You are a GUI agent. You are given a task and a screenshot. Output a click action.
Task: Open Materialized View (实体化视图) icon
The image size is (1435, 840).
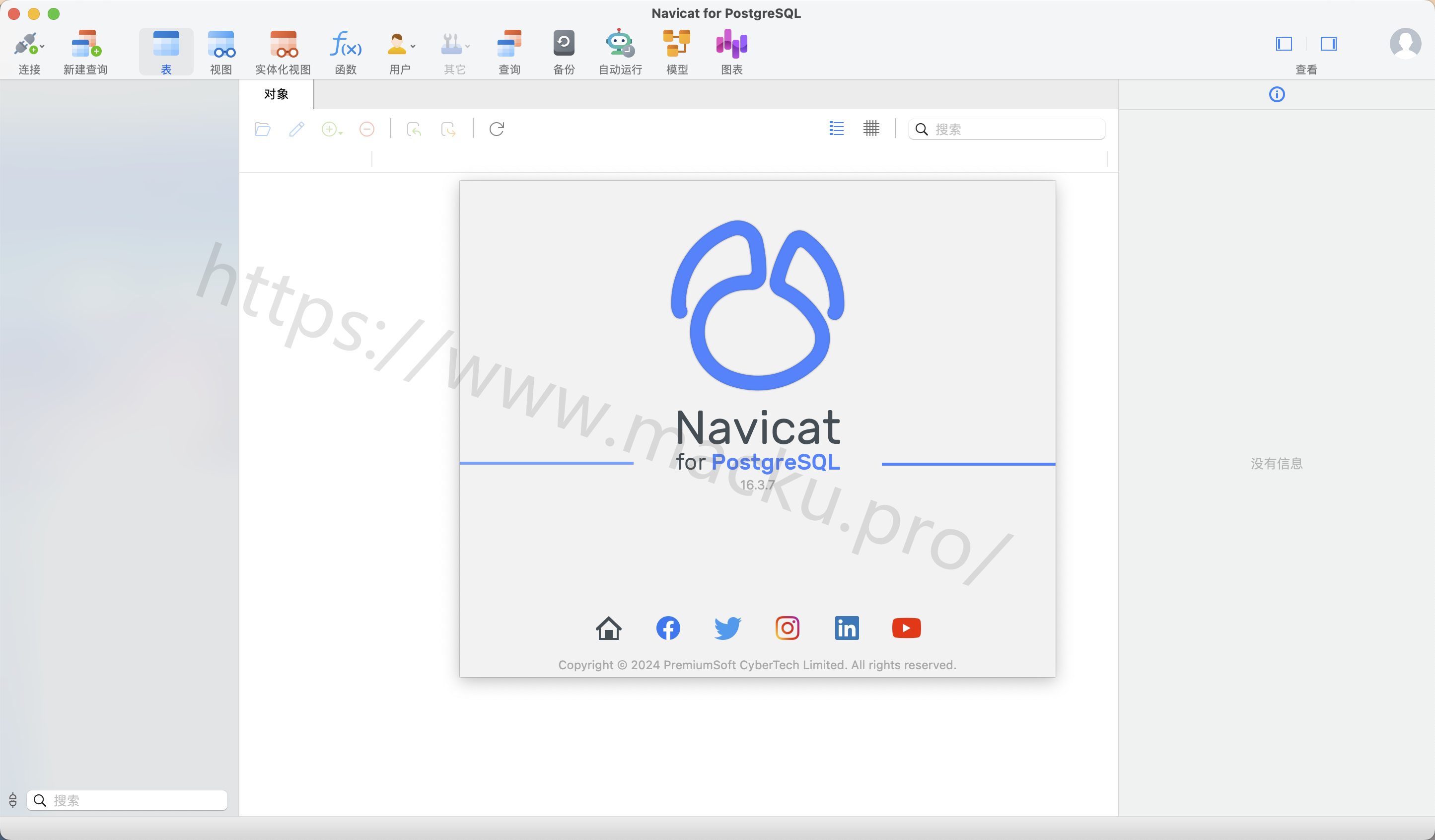(x=283, y=44)
